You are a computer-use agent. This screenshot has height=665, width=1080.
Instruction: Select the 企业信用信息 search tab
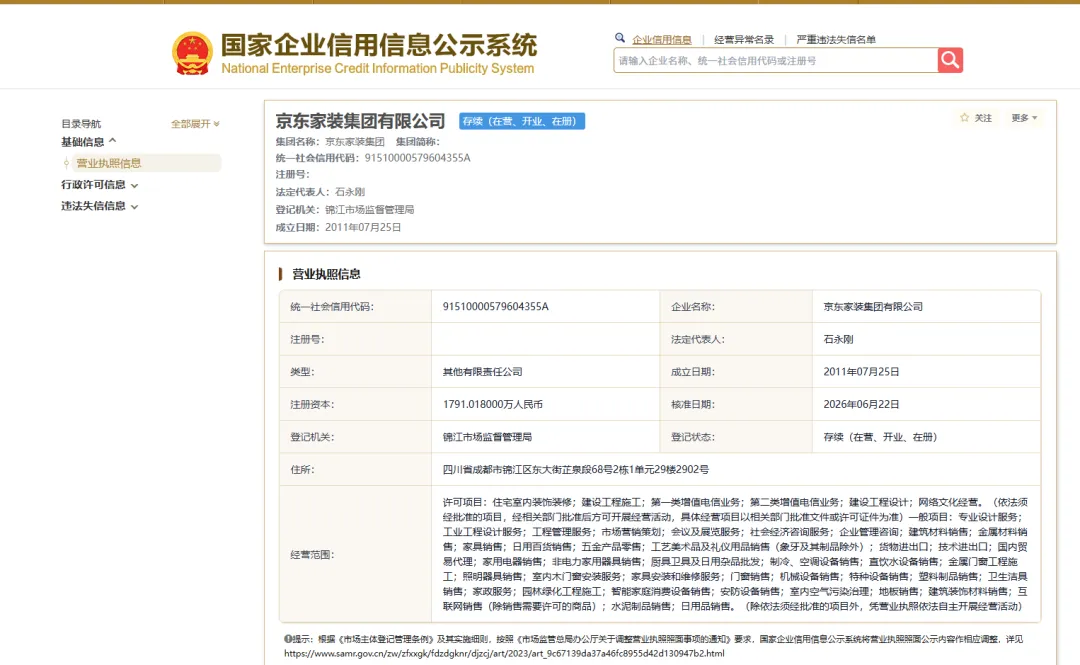(x=662, y=39)
